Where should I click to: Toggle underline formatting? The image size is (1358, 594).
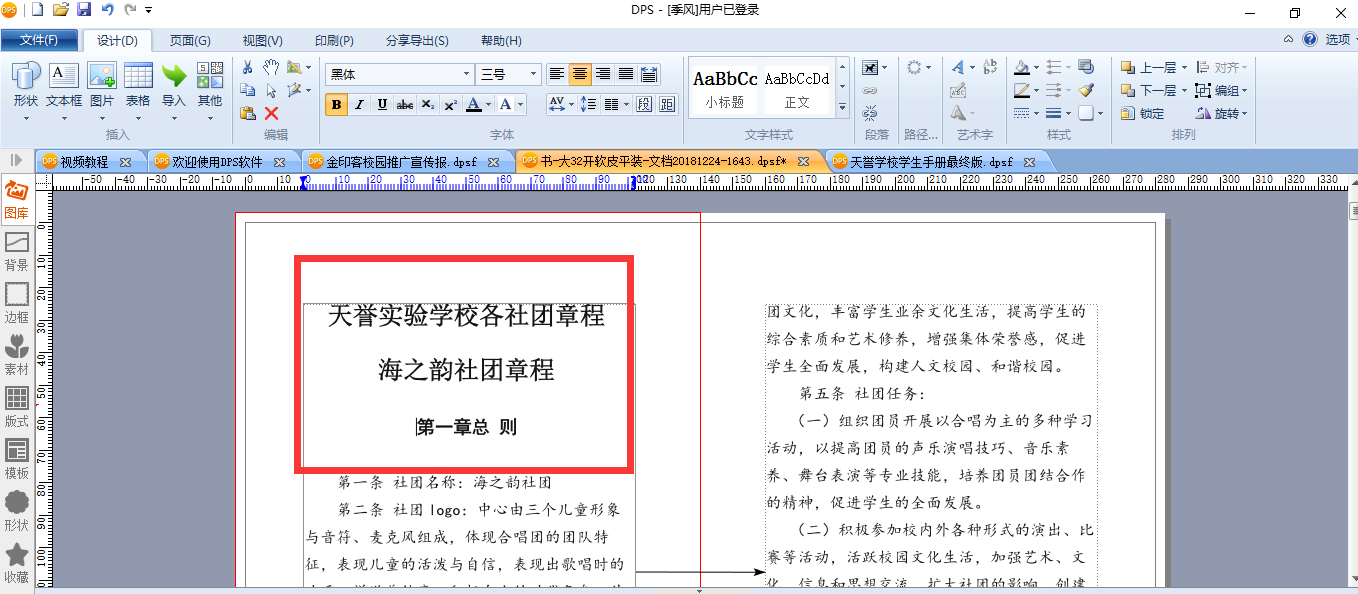(382, 104)
